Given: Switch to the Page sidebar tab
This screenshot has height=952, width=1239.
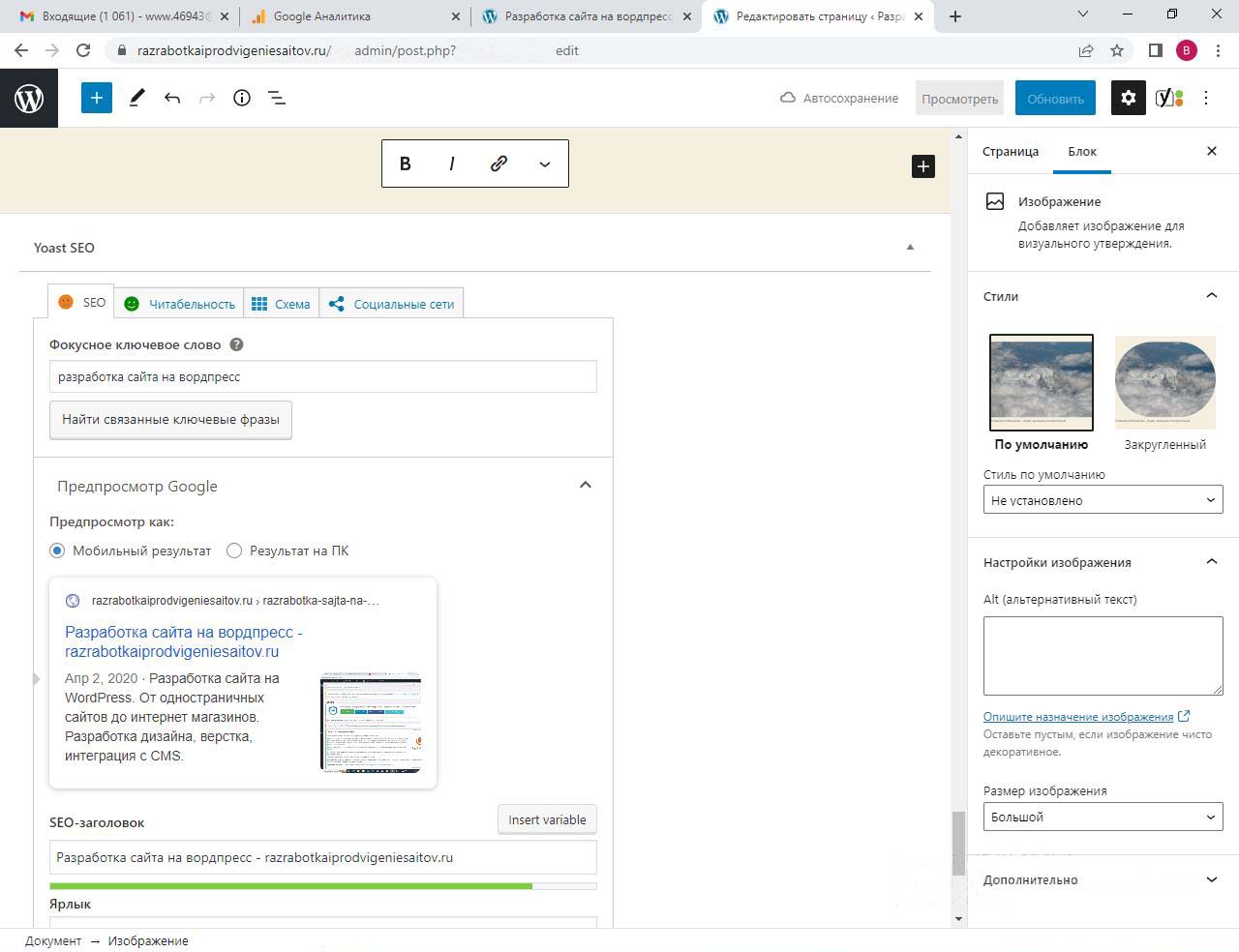Looking at the screenshot, I should tap(1010, 151).
